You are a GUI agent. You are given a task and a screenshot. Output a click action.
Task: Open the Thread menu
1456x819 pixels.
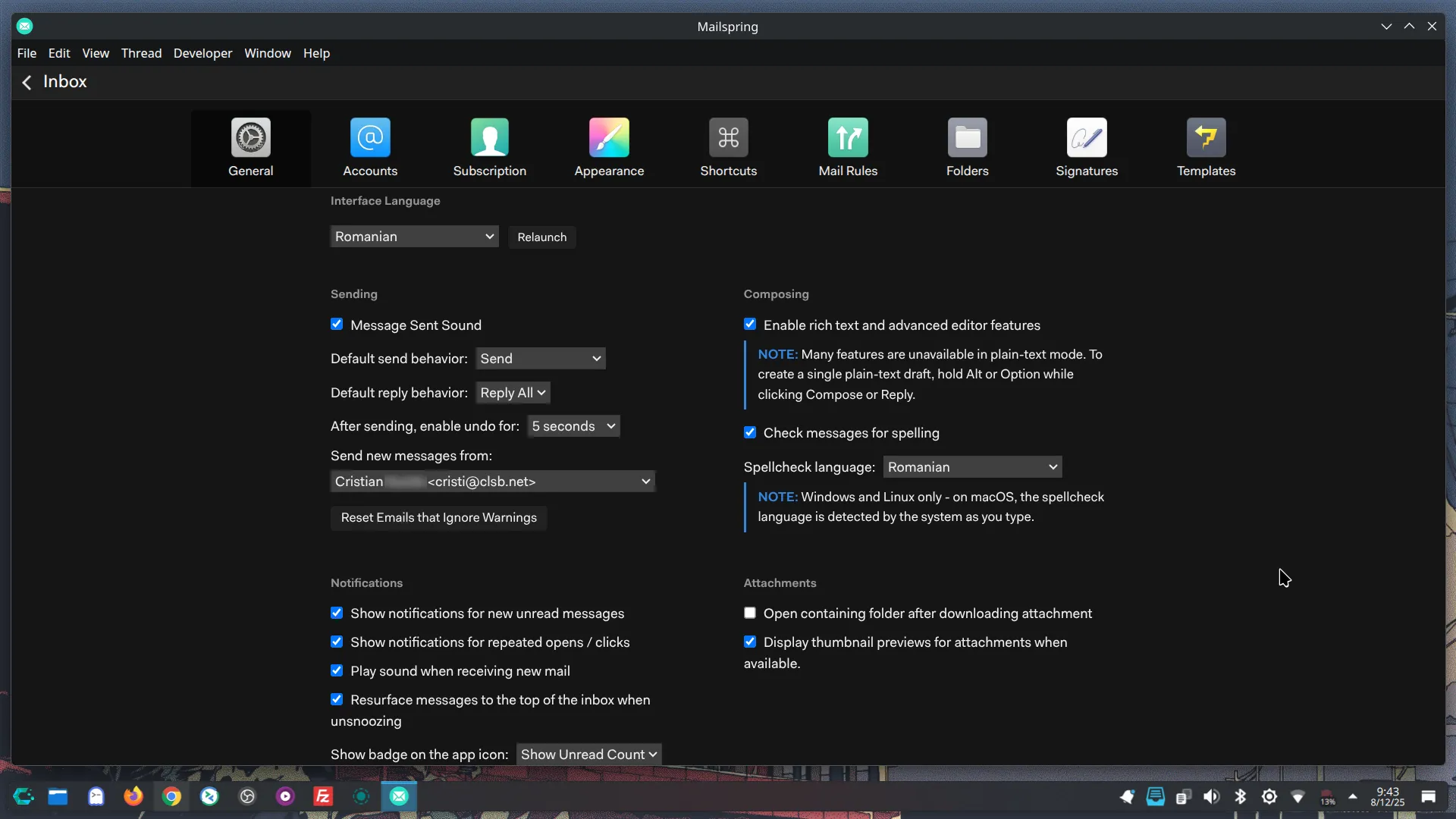[141, 53]
